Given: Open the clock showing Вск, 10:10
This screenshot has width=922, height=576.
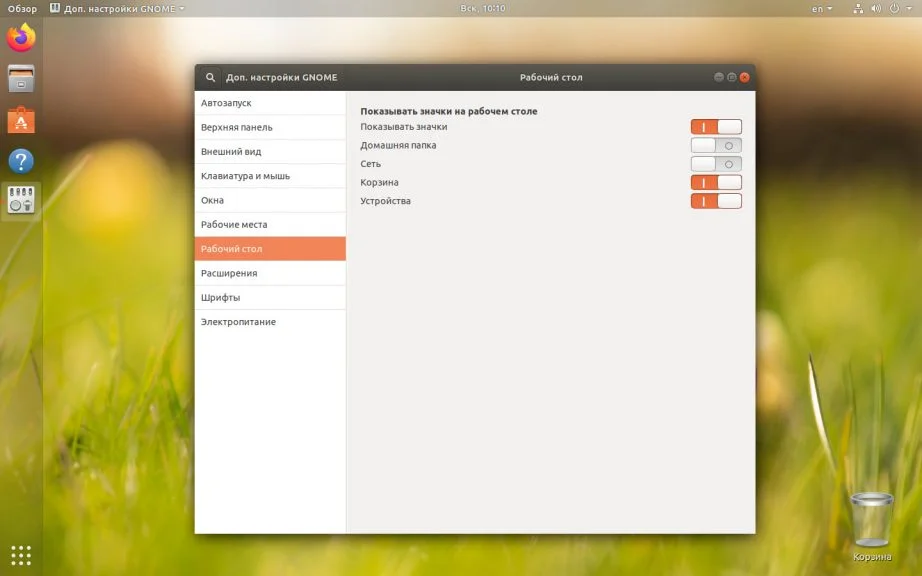Looking at the screenshot, I should 482,8.
